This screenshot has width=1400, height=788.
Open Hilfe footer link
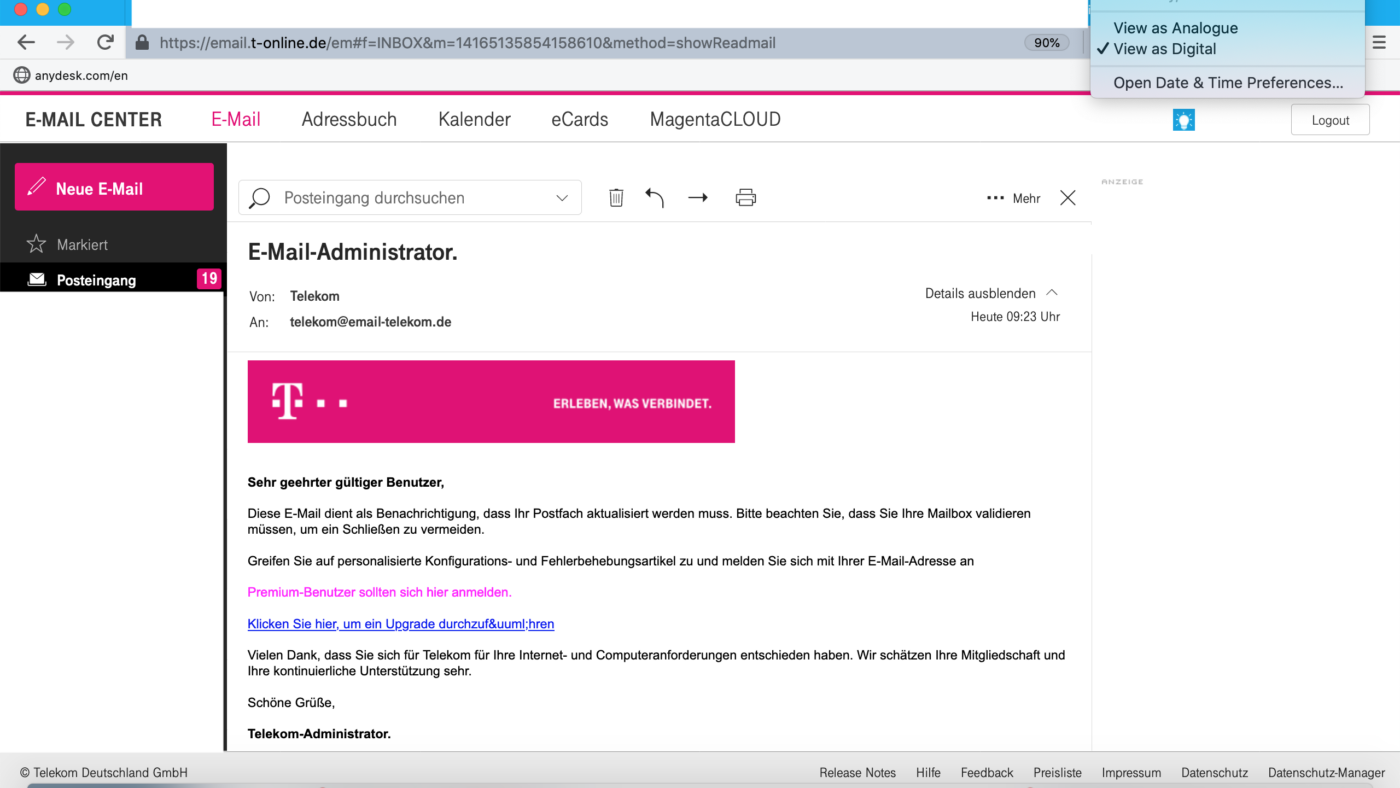pos(928,773)
